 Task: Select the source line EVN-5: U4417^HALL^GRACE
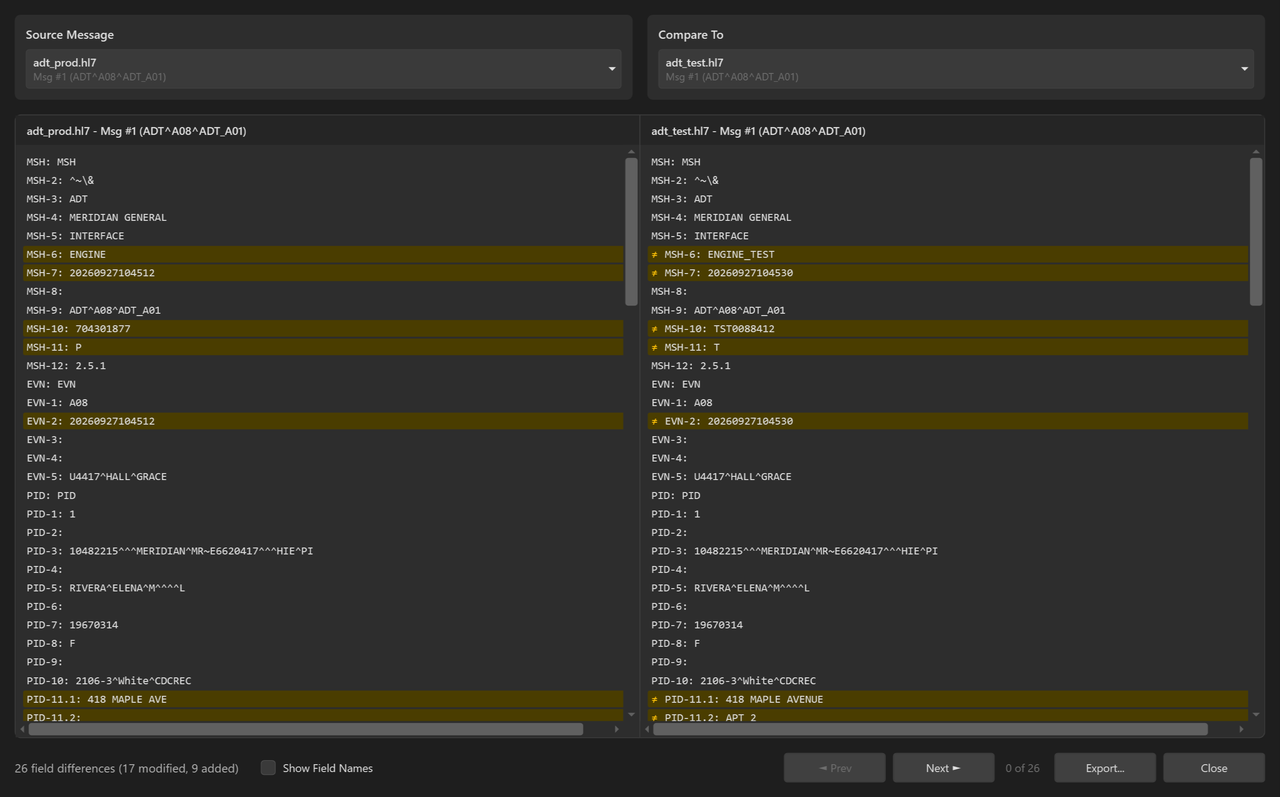[323, 477]
